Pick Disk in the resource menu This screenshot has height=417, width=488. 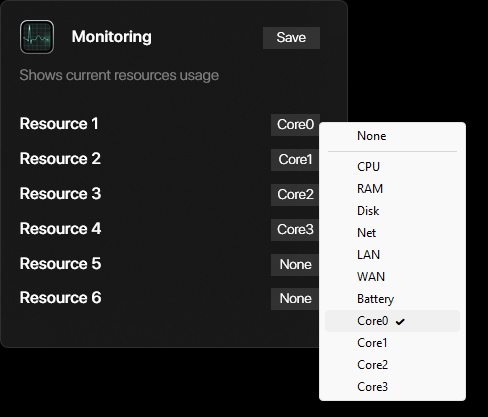[x=392, y=211]
